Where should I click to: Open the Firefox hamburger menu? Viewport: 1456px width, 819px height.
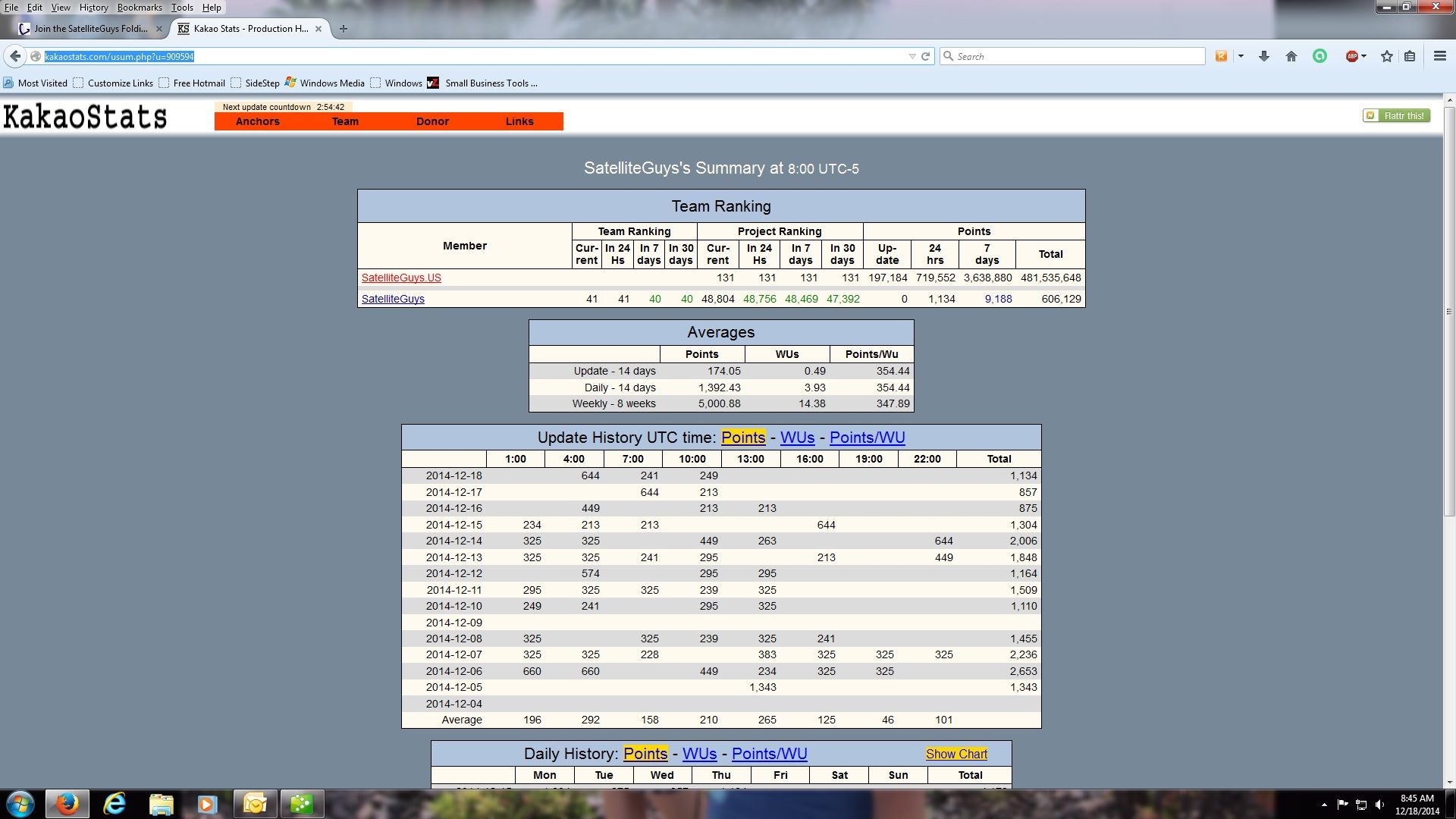coord(1439,56)
